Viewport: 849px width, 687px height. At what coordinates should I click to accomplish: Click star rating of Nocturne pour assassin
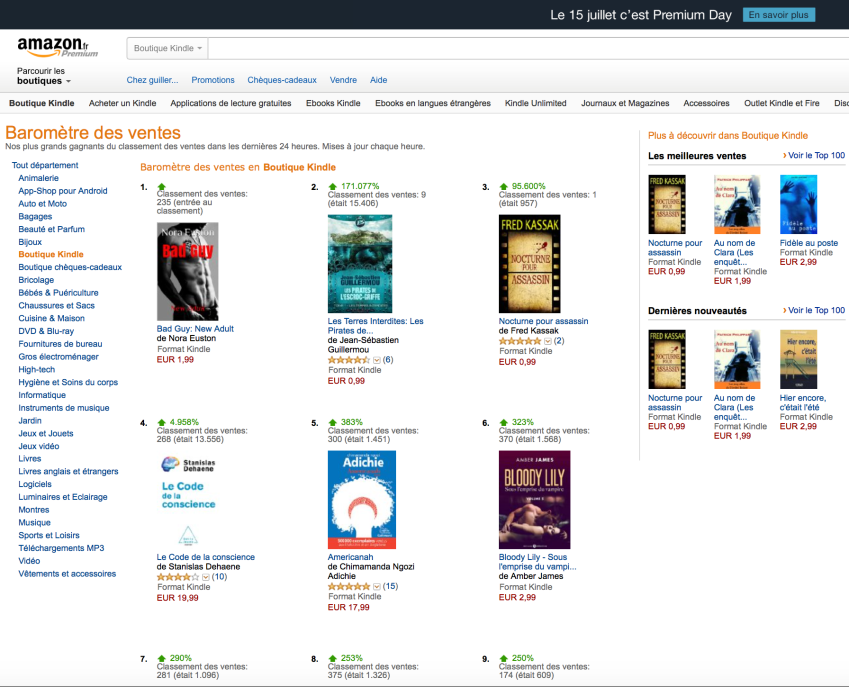tap(520, 341)
